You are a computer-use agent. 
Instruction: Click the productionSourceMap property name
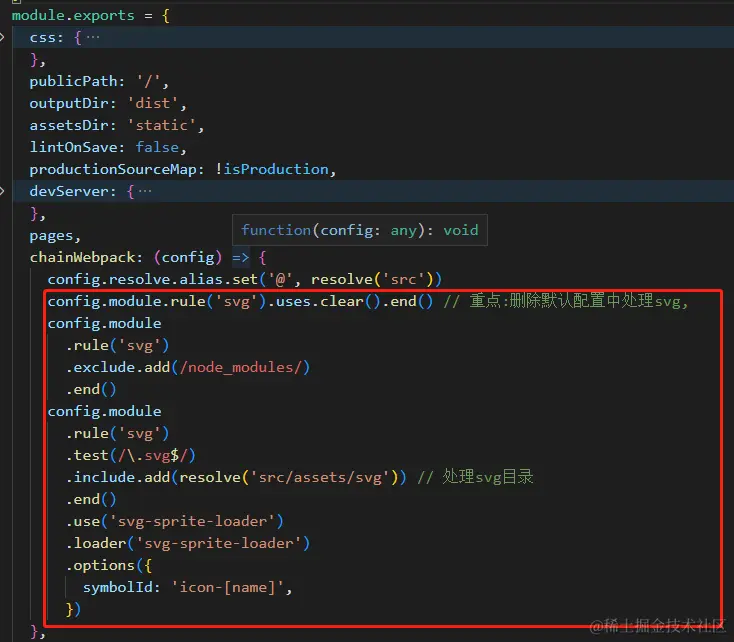113,169
